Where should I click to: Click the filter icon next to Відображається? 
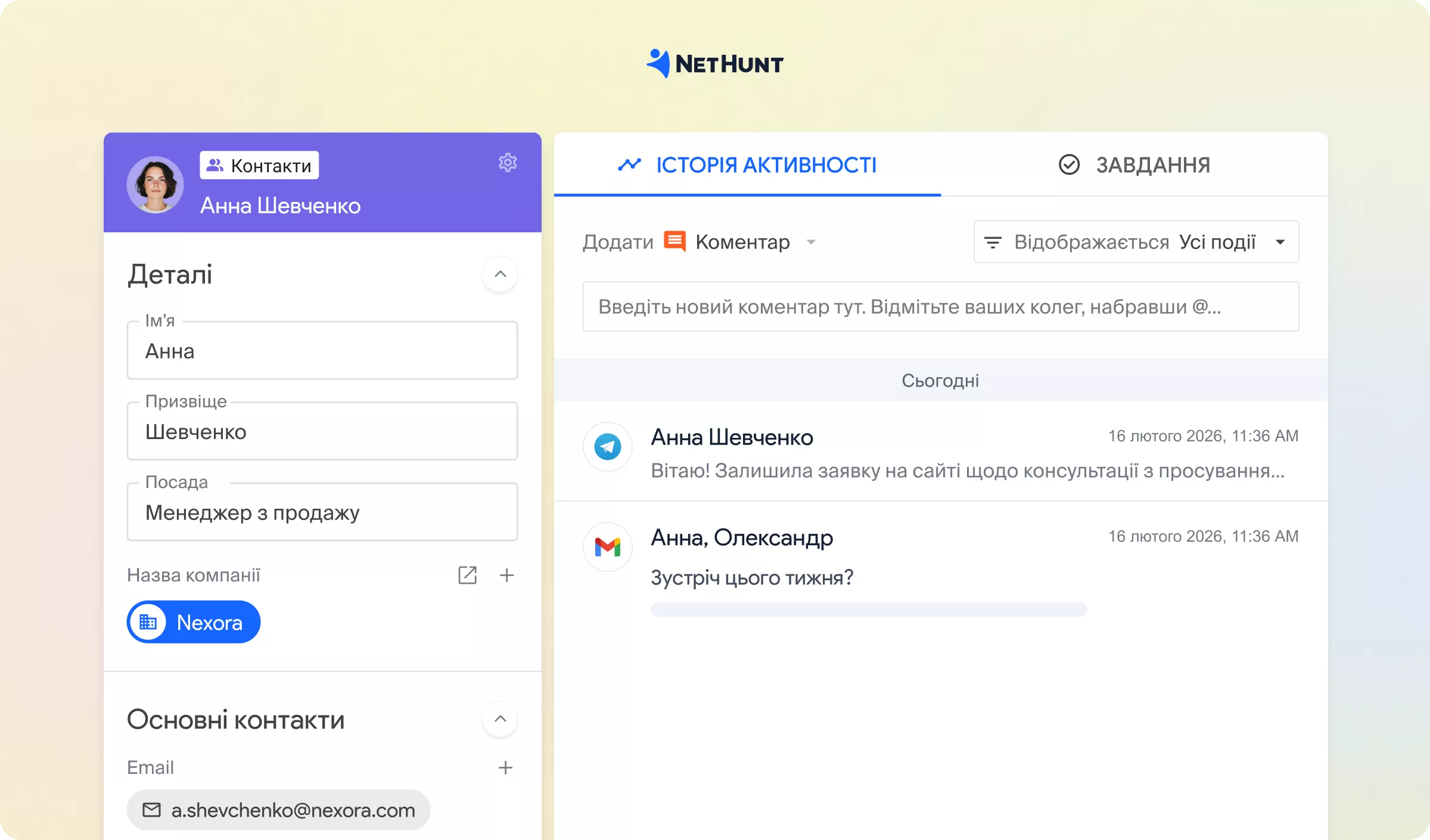994,242
